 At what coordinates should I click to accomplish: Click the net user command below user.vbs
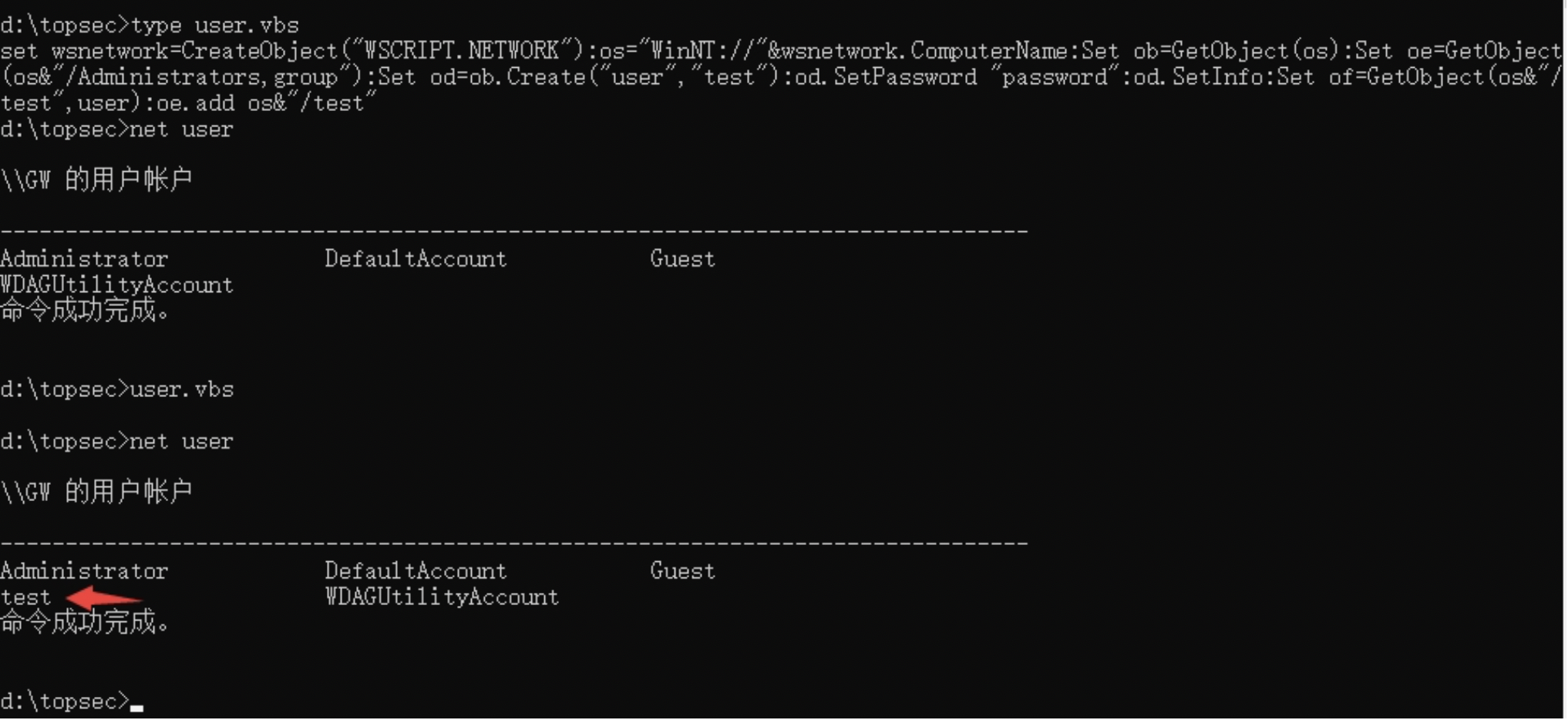click(x=180, y=442)
